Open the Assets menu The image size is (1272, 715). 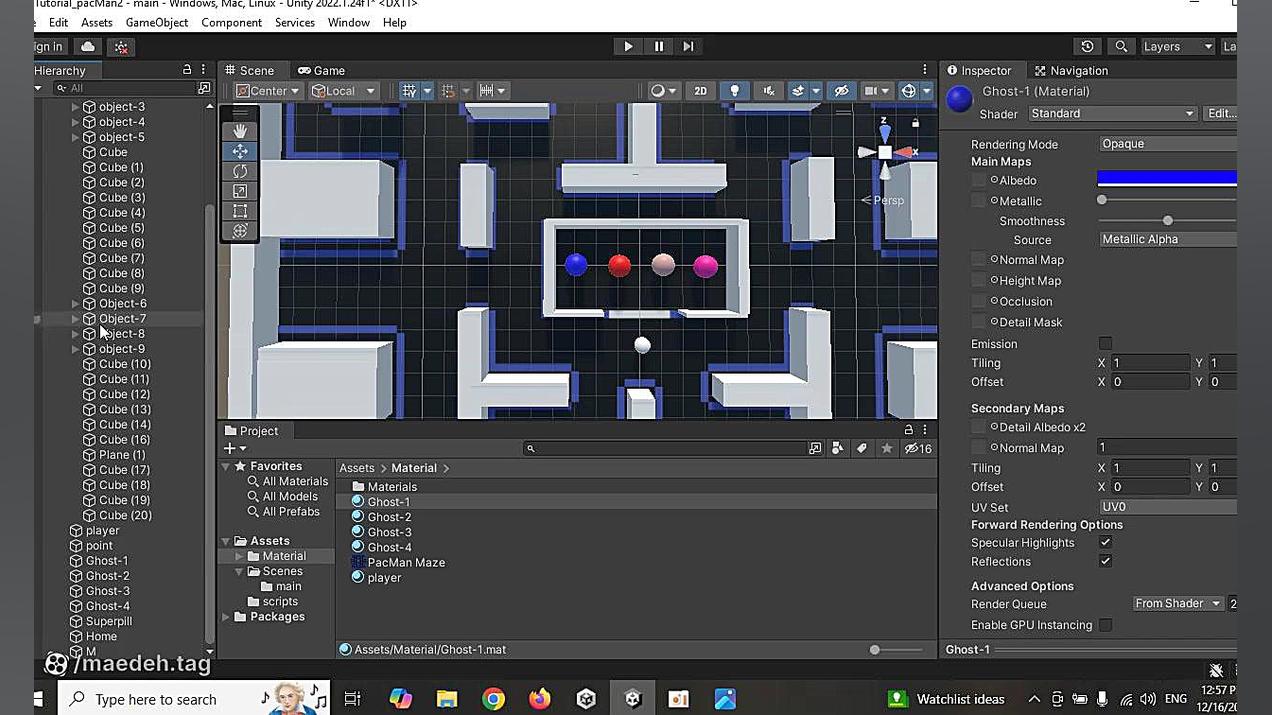(x=97, y=22)
